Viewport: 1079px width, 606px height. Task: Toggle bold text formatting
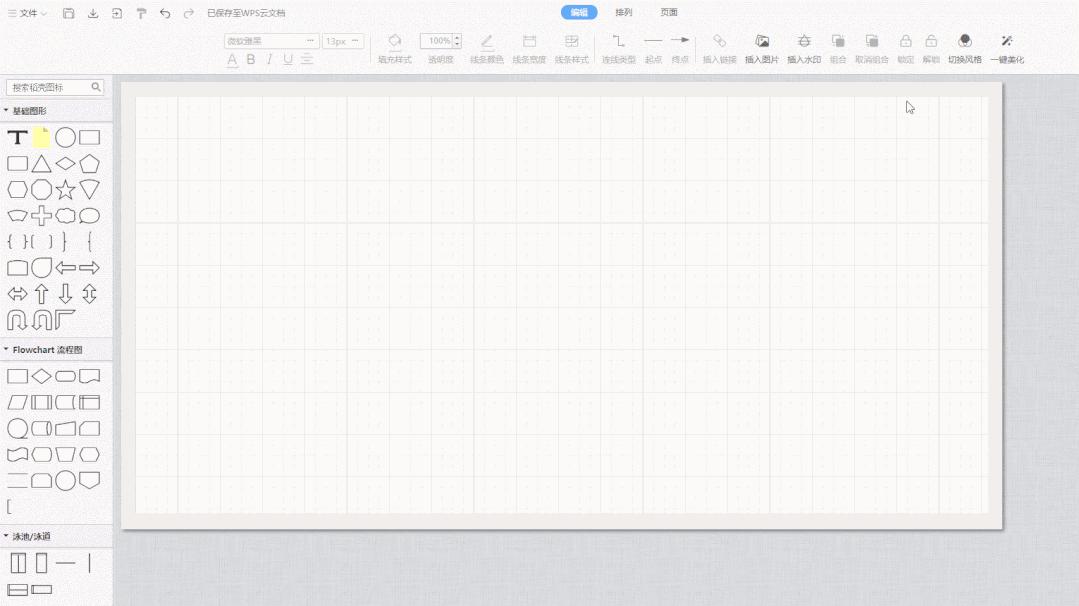pos(251,59)
